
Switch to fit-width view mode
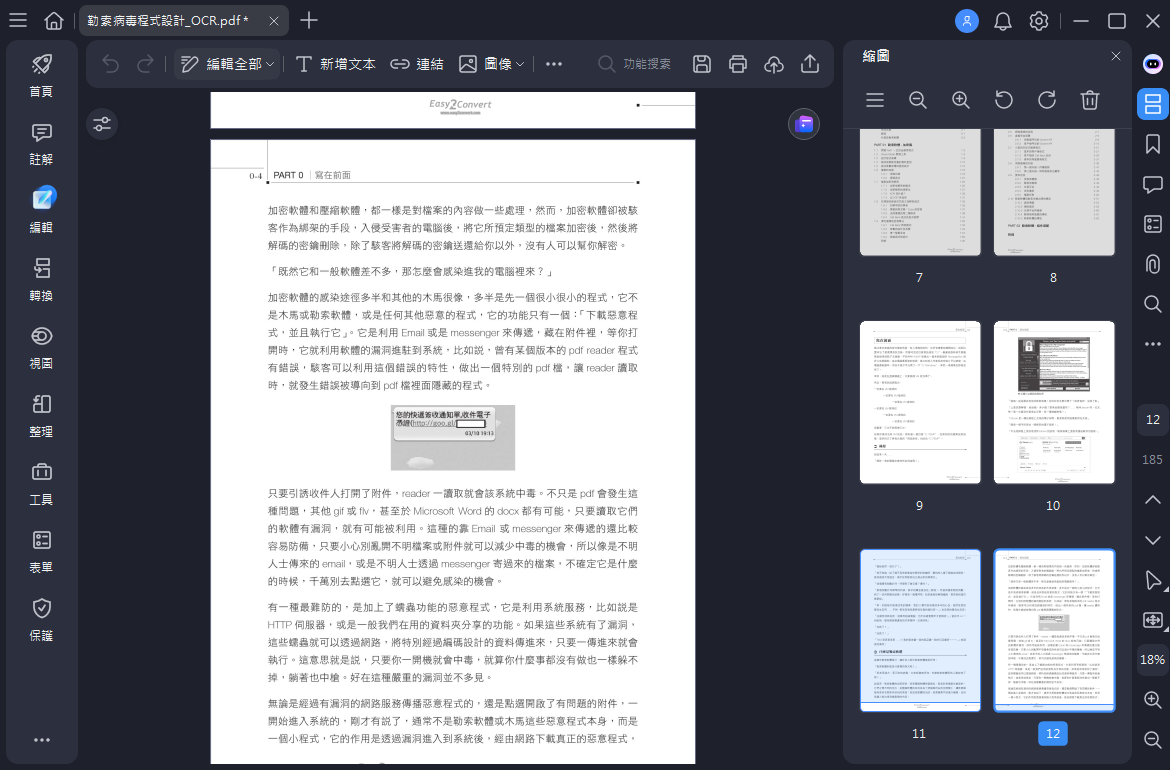pos(1153,620)
